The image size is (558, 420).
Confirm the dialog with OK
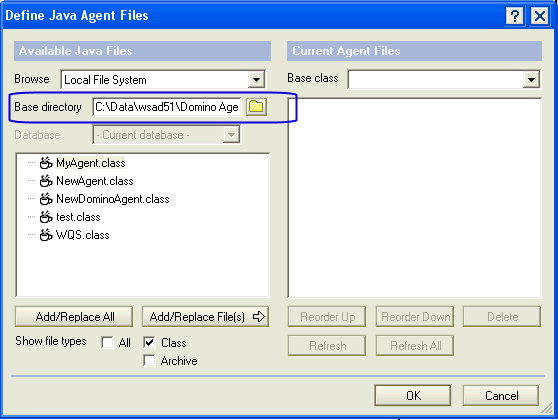pos(413,395)
